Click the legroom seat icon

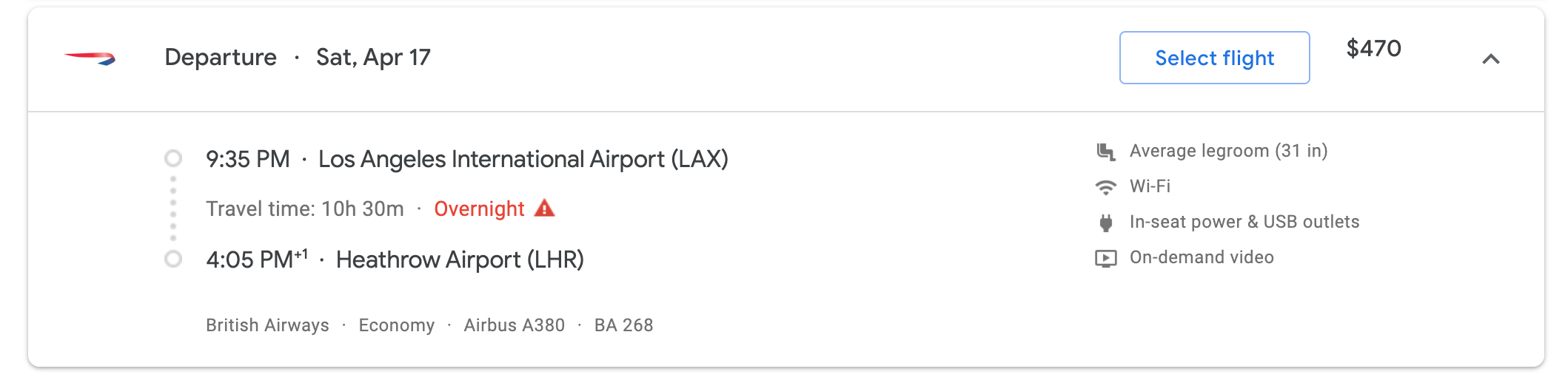[1105, 152]
